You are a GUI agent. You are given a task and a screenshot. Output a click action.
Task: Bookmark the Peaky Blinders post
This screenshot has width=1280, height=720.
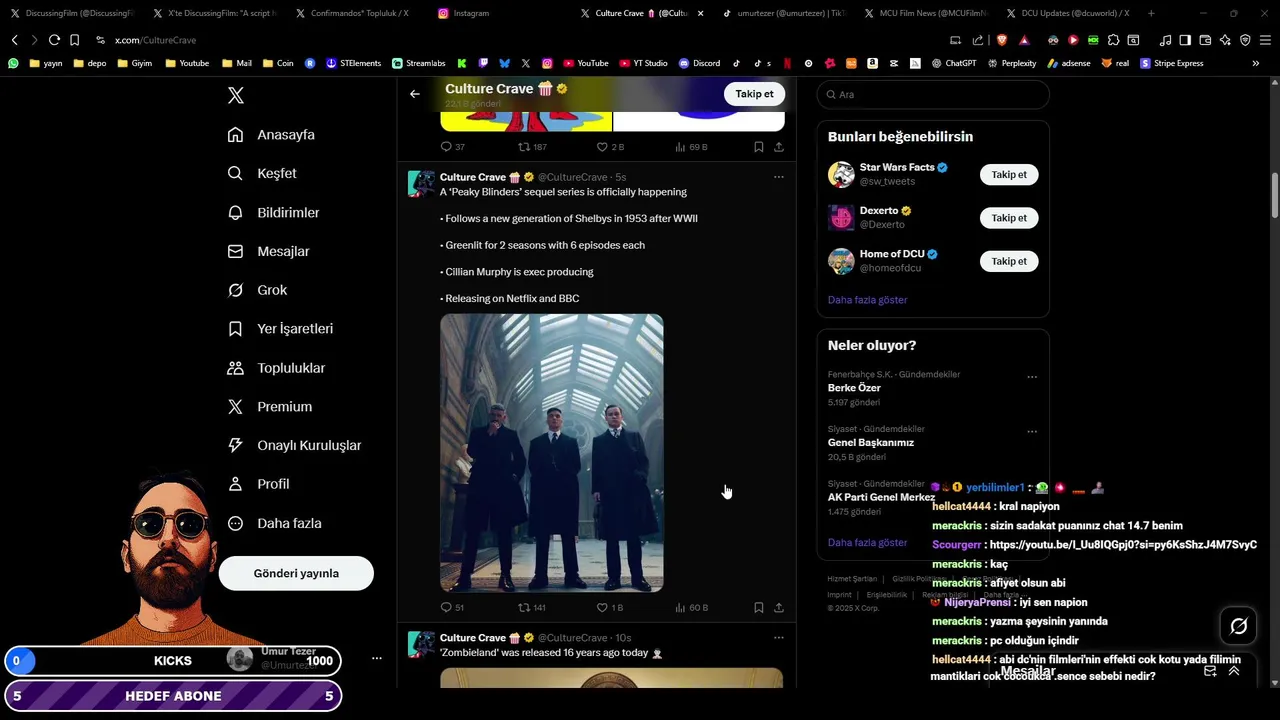(x=759, y=607)
